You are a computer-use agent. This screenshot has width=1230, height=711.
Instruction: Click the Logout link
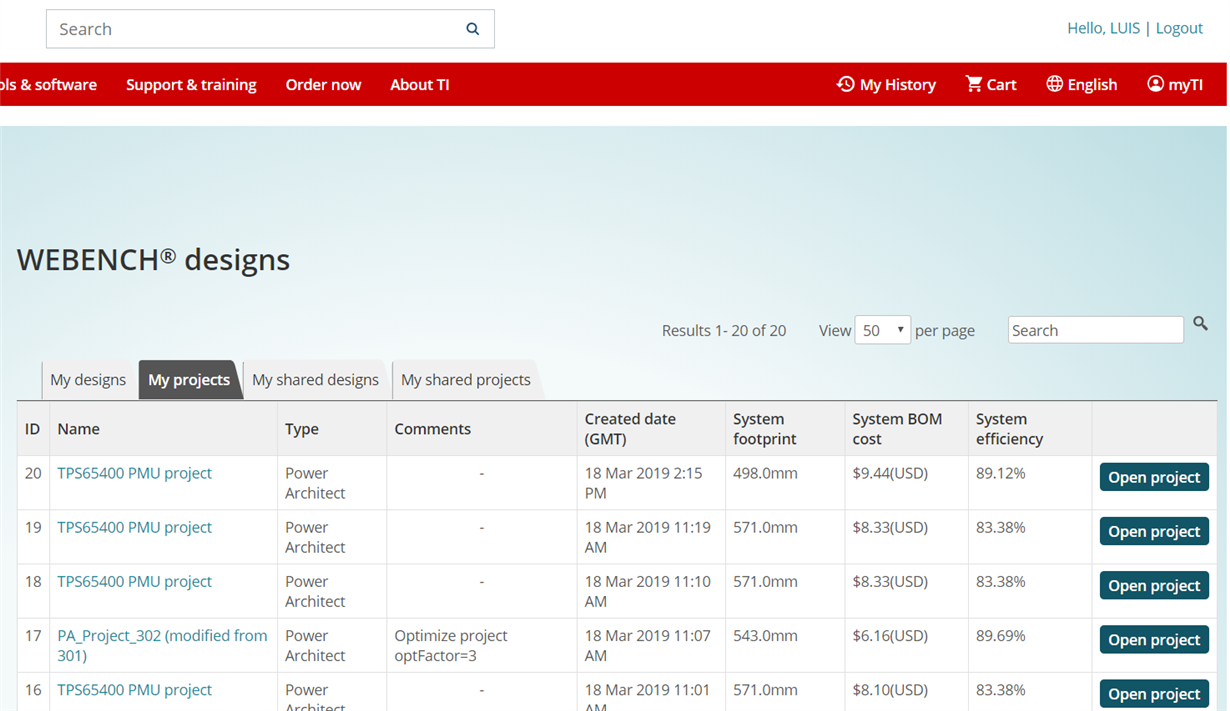pos(1179,28)
